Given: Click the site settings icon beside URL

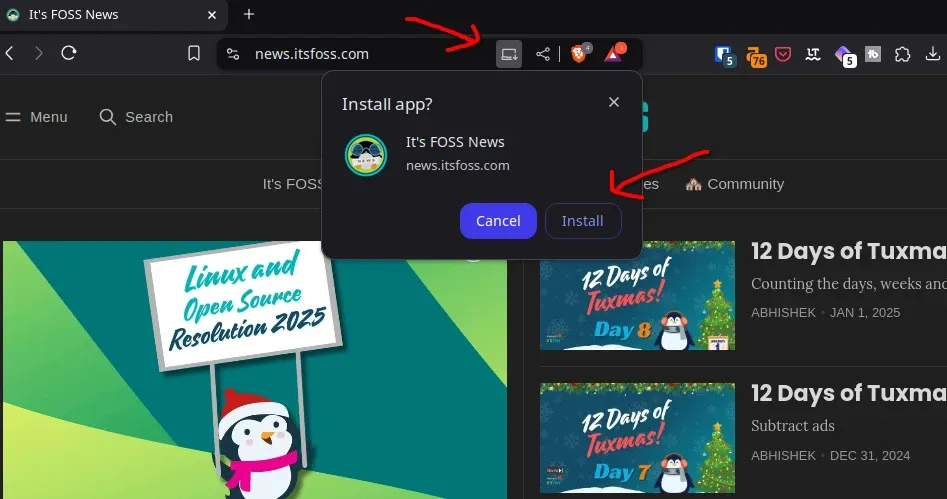Looking at the screenshot, I should point(233,54).
